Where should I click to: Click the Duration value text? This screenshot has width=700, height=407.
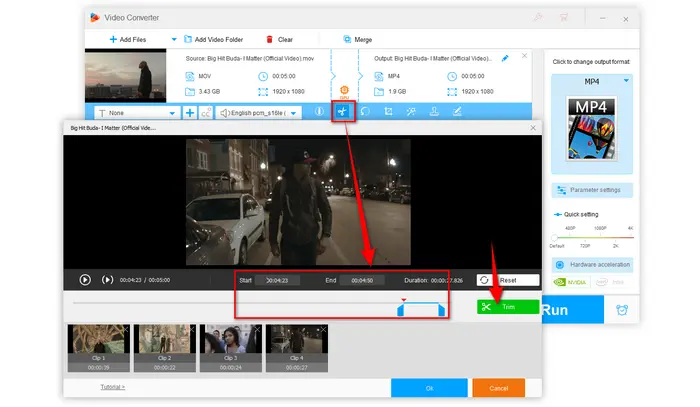tap(447, 280)
